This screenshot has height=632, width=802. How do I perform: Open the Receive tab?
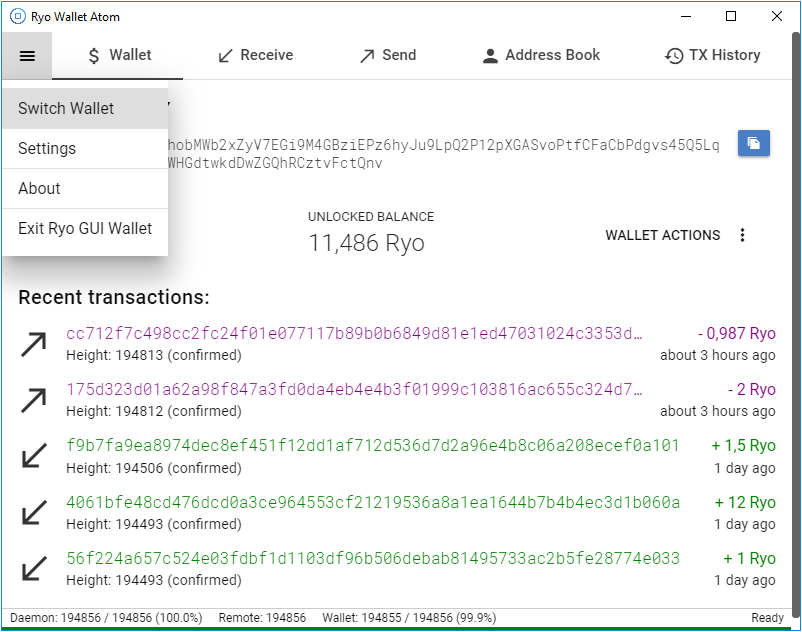tap(256, 55)
